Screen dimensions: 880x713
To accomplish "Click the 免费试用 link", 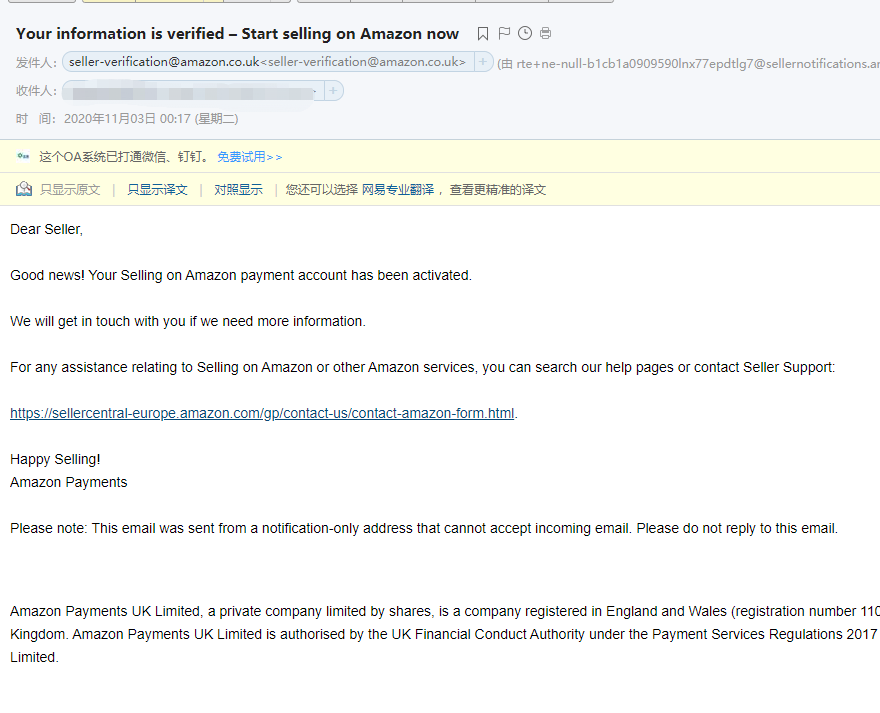I will (x=249, y=157).
